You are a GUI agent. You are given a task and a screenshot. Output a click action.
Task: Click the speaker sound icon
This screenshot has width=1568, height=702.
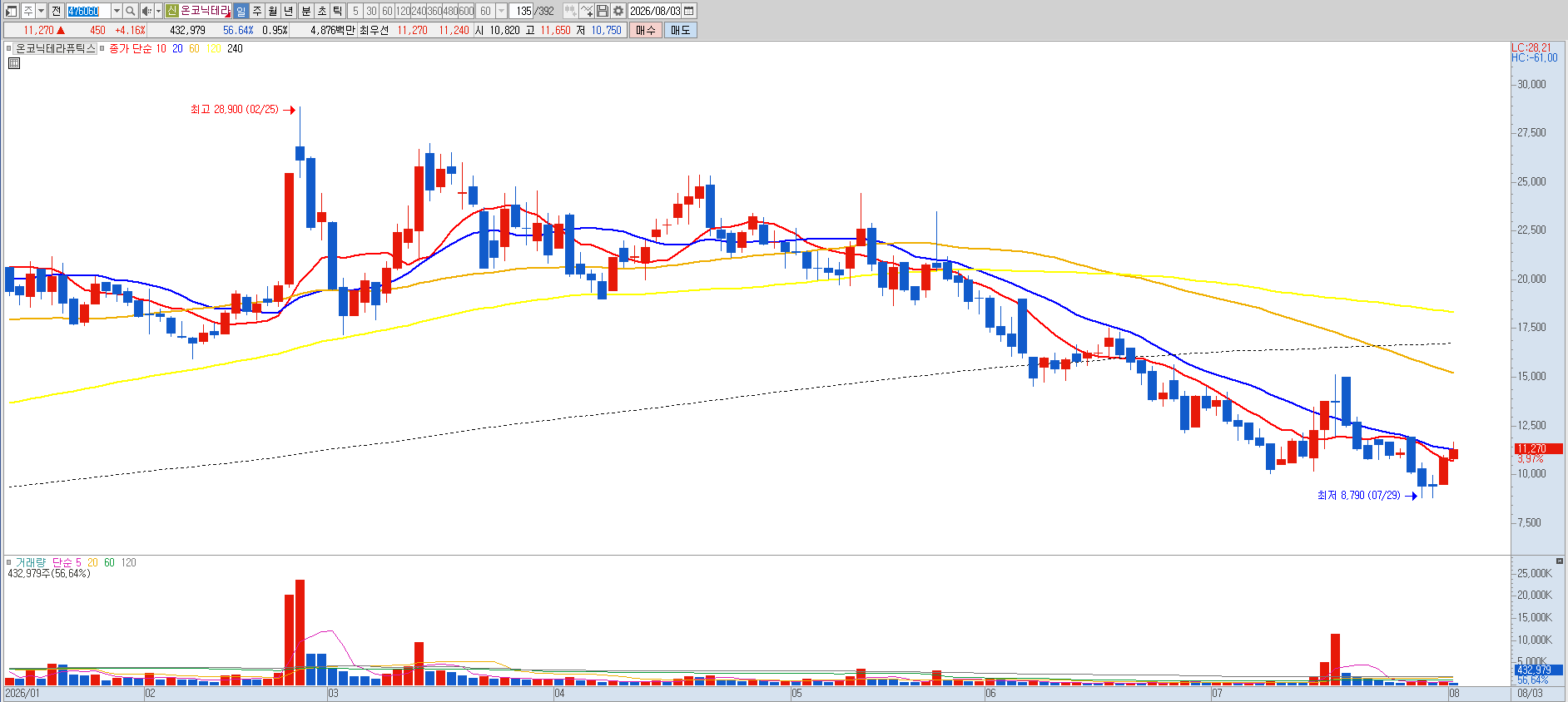146,11
